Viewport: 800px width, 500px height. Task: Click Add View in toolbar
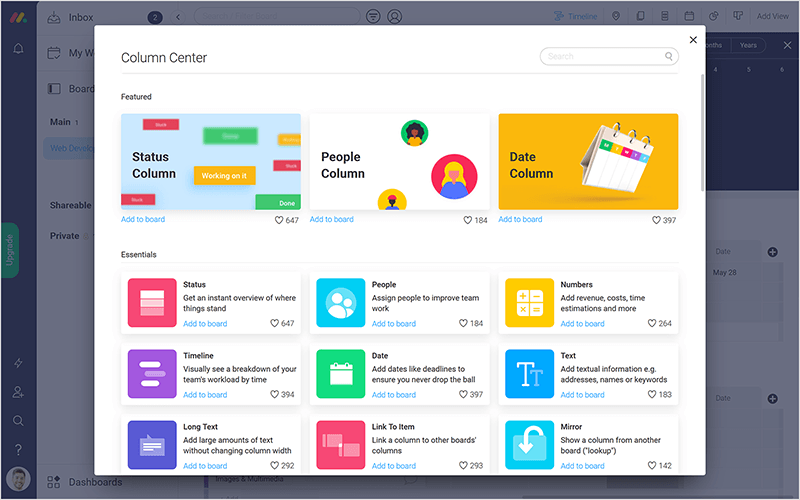772,16
